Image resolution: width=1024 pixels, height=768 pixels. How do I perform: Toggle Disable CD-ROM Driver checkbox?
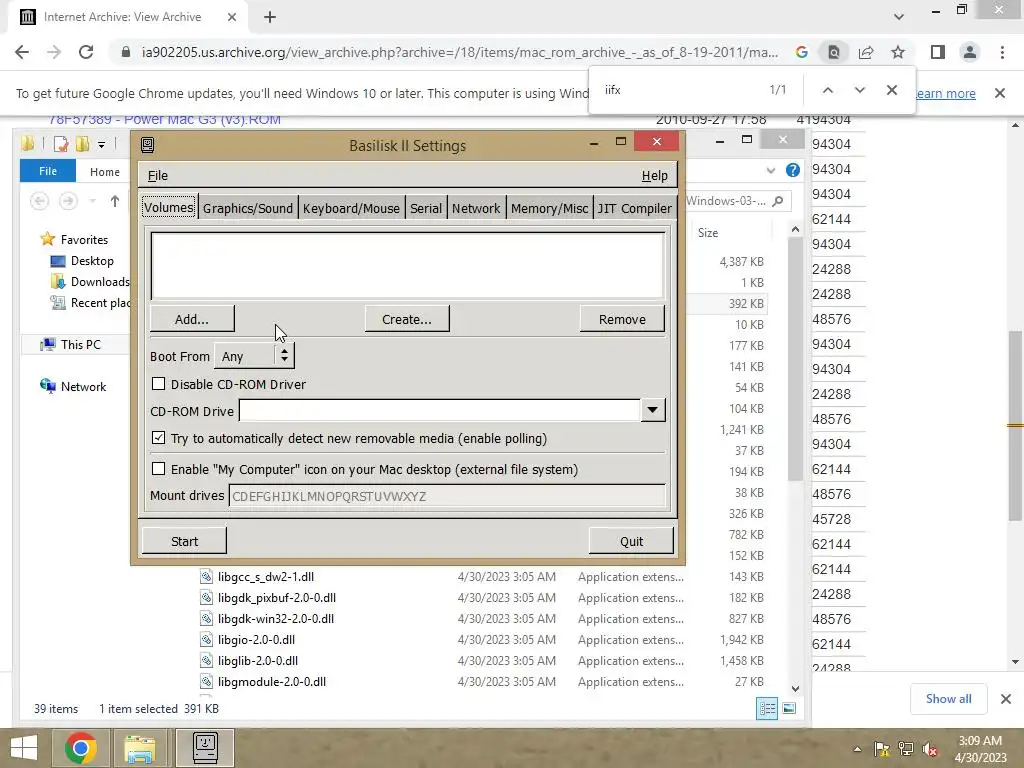159,383
